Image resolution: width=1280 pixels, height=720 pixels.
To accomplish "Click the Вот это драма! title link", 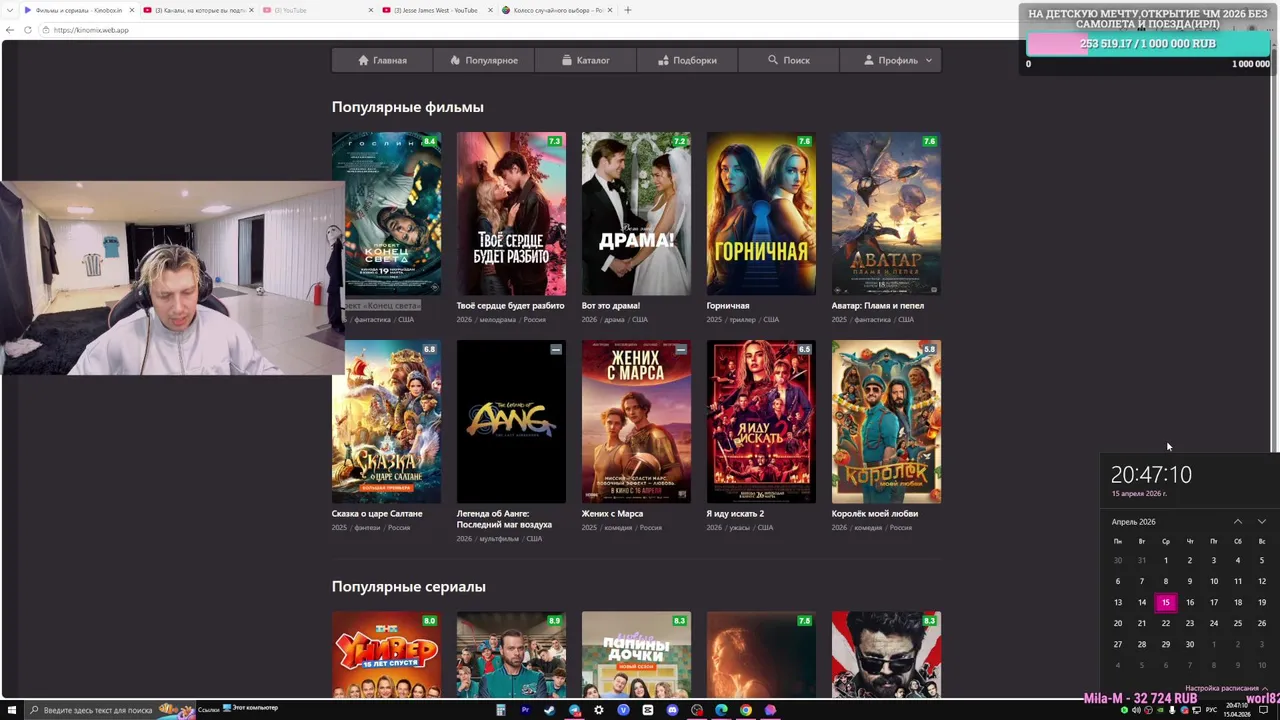I will tap(611, 306).
